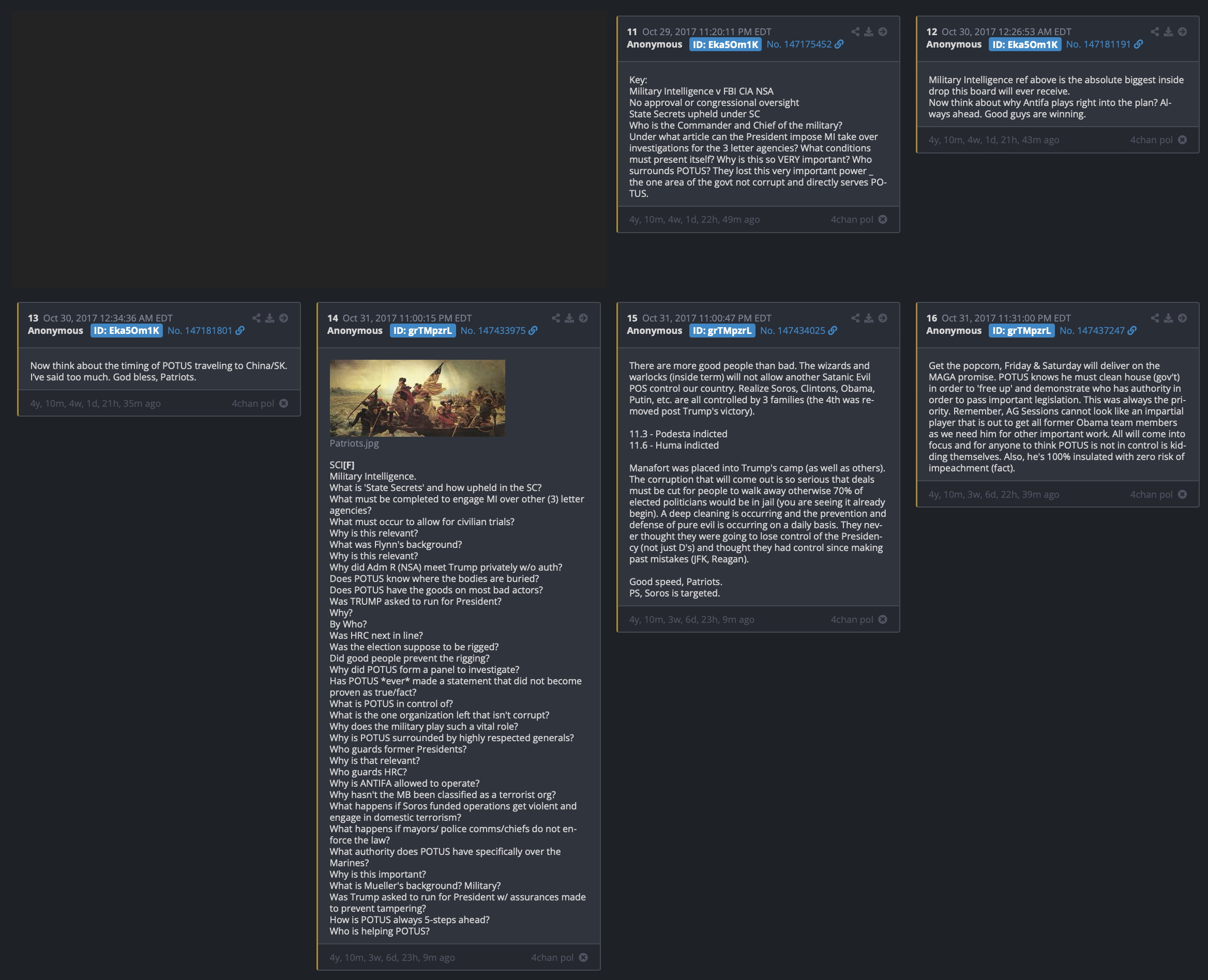This screenshot has height=980, width=1208.
Task: Click download icon on post 15
Action: pyautogui.click(x=869, y=318)
